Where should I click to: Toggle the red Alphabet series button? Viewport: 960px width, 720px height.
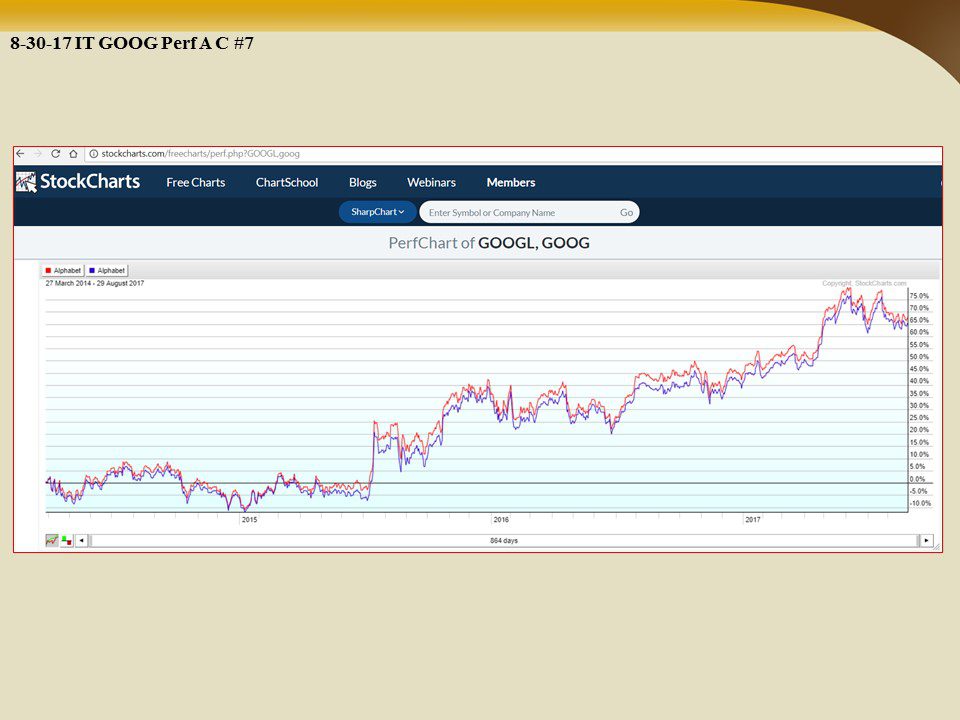tap(62, 271)
